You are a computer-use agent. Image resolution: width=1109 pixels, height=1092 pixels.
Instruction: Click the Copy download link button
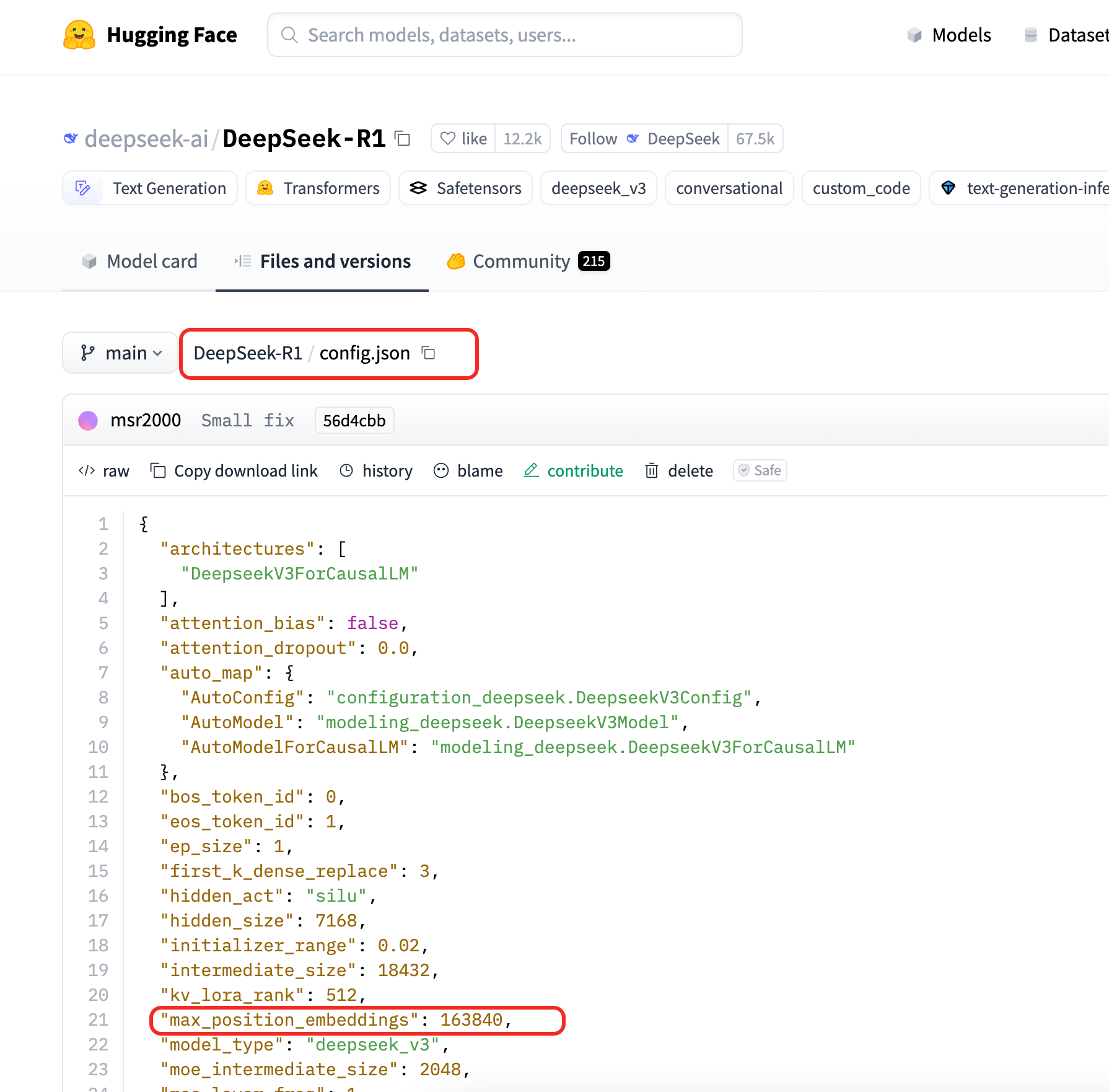pos(234,471)
